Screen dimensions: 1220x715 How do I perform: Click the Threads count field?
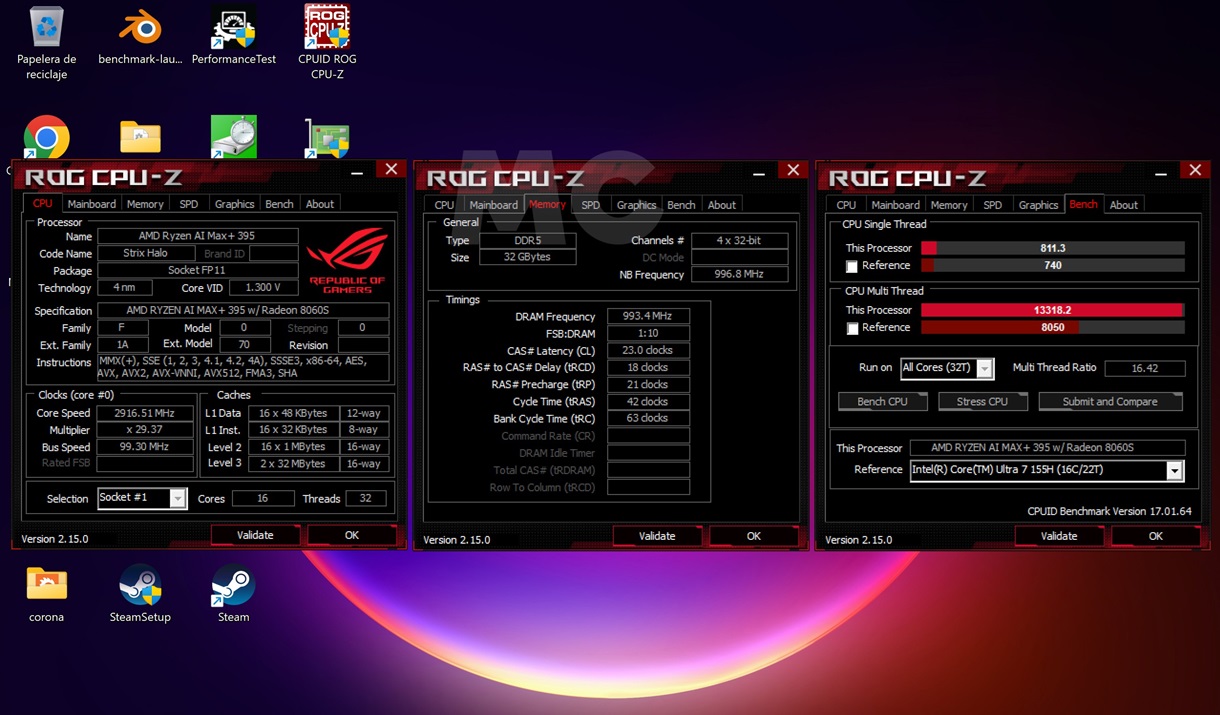coord(364,498)
